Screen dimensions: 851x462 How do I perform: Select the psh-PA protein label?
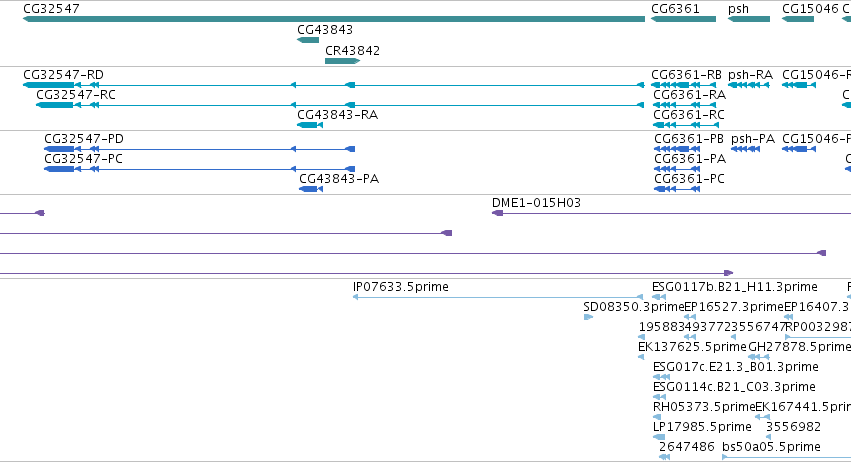(753, 138)
